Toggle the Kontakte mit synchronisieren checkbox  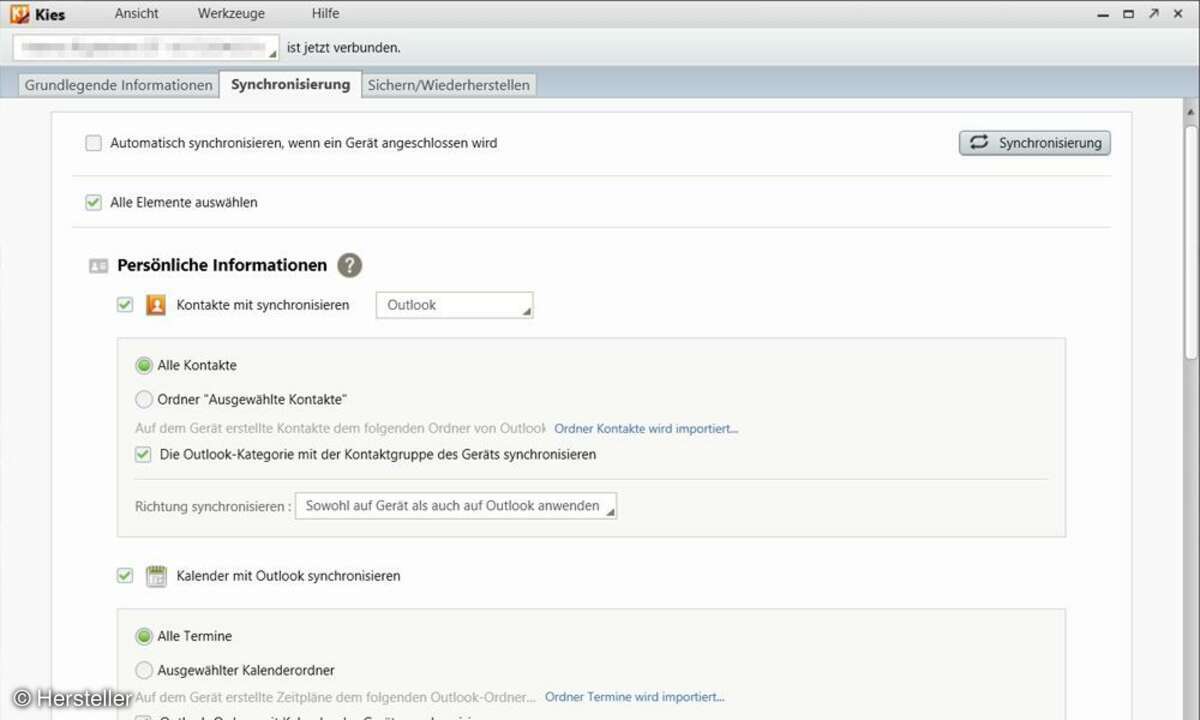click(x=125, y=304)
